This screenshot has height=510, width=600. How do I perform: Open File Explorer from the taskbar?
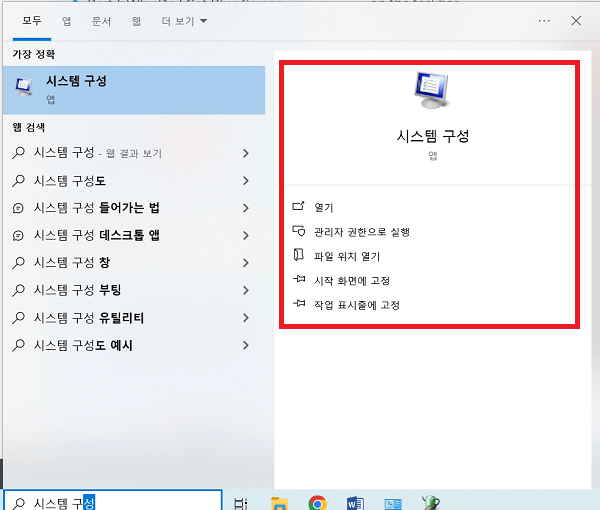279,503
